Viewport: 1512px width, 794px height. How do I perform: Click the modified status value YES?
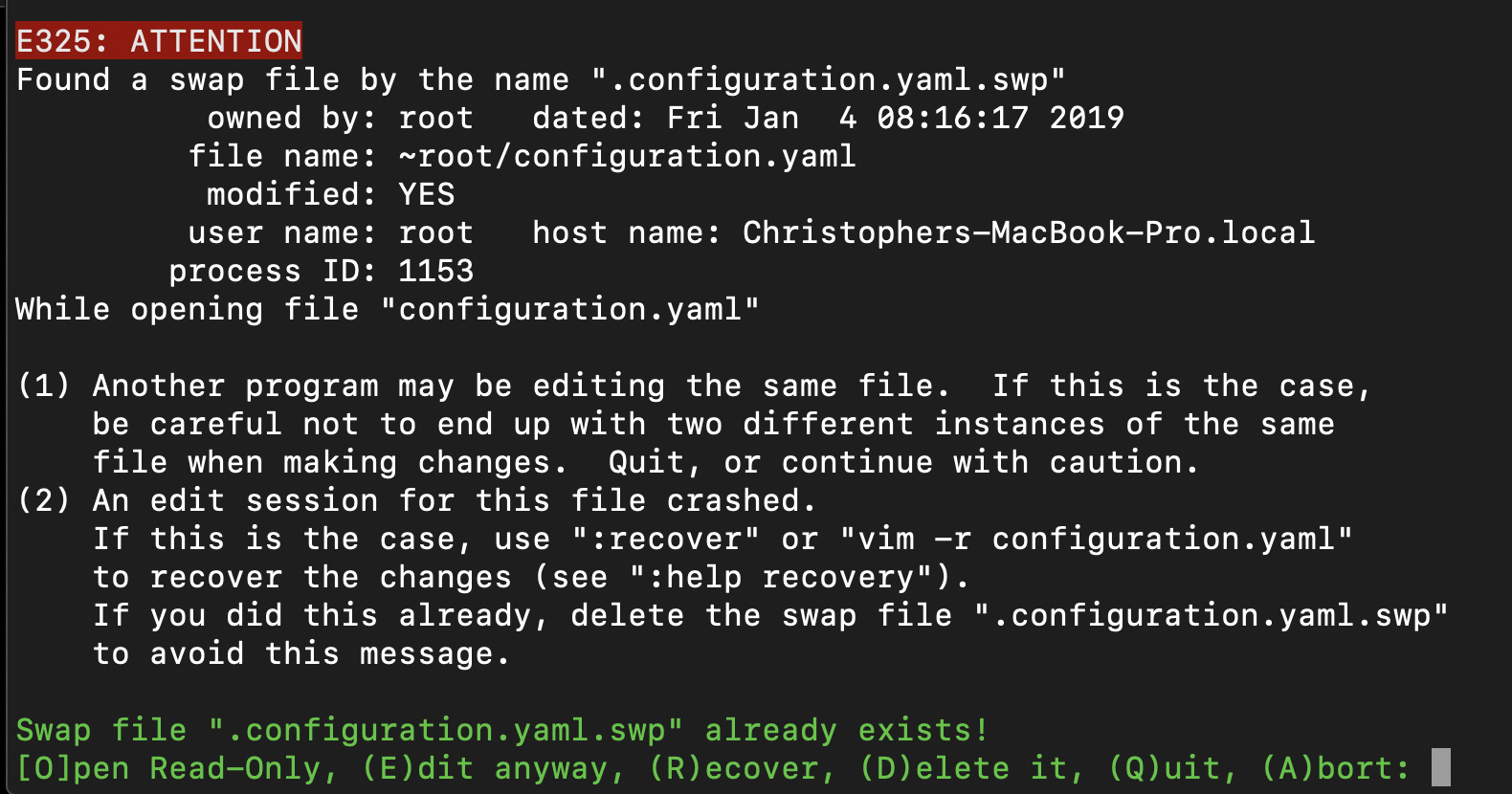[426, 194]
